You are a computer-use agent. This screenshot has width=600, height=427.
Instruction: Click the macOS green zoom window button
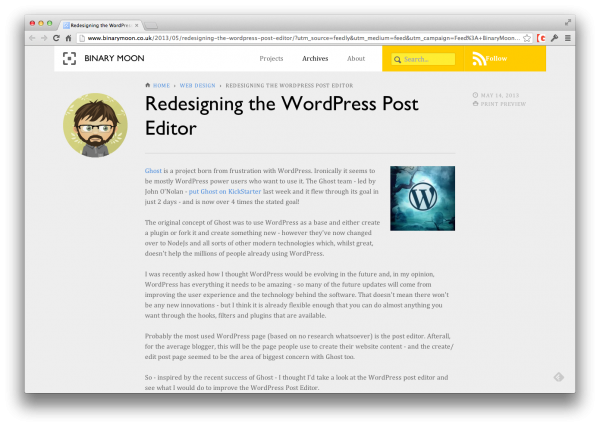pyautogui.click(x=49, y=23)
